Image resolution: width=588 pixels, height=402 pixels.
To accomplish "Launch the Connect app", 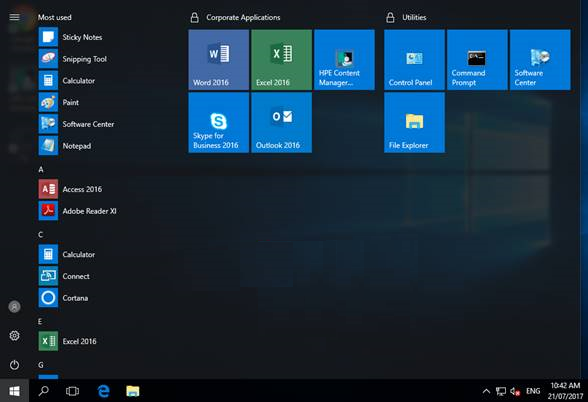I will 64,276.
